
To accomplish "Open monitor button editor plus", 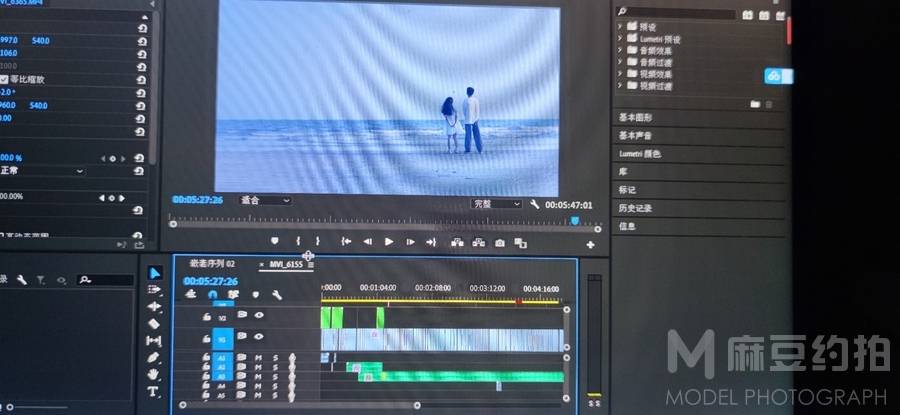I will 590,245.
